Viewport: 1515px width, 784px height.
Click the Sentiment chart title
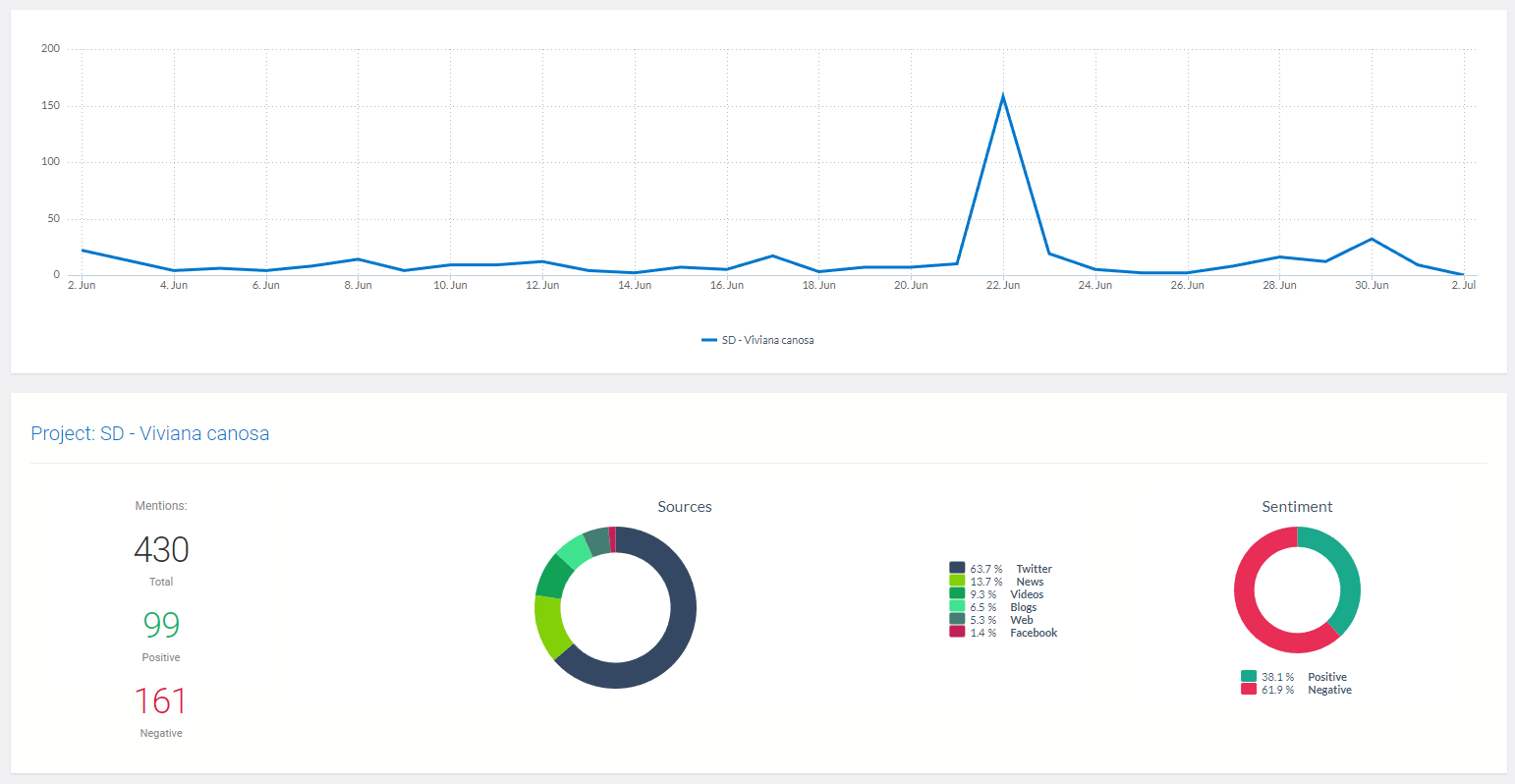(x=1297, y=507)
